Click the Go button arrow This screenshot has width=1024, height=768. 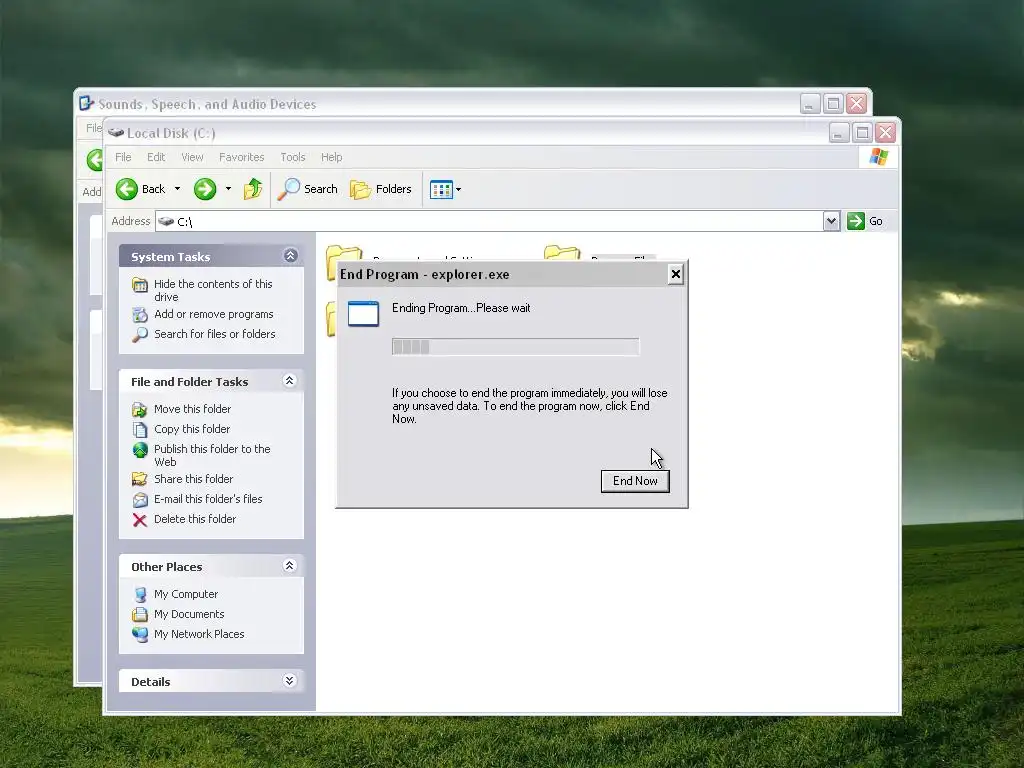pos(856,221)
